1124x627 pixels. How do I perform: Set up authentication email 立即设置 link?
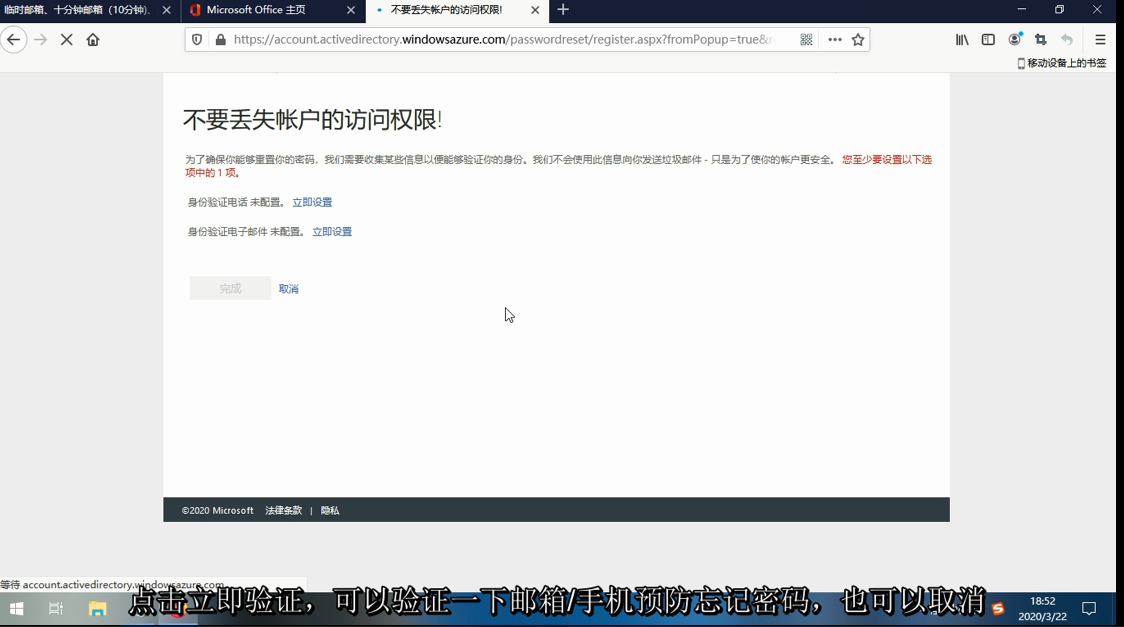[x=332, y=231]
